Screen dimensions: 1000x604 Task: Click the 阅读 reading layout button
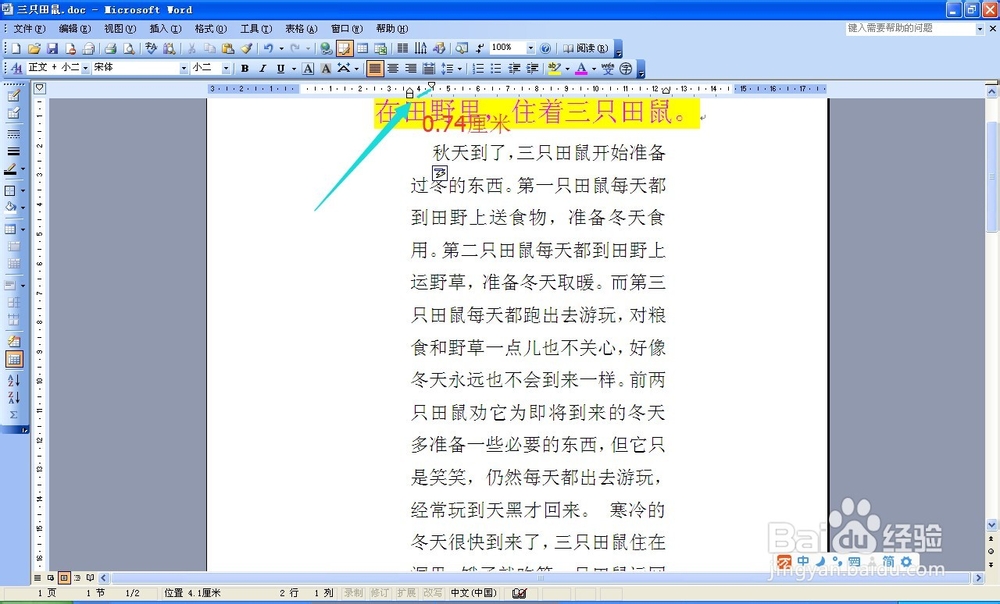[585, 48]
